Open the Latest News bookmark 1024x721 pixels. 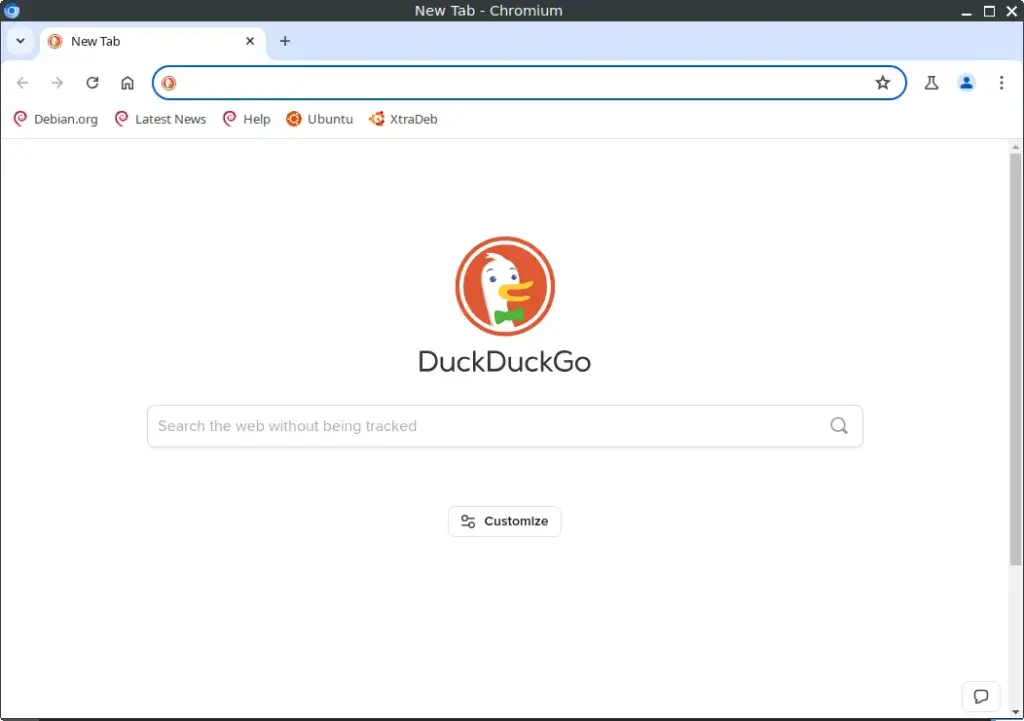click(161, 119)
